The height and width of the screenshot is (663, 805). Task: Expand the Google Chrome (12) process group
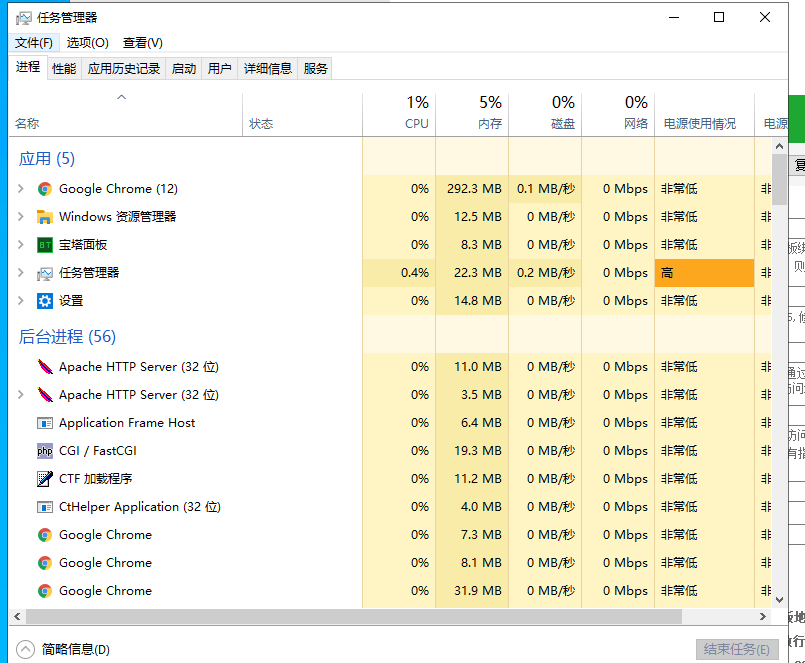[x=21, y=189]
